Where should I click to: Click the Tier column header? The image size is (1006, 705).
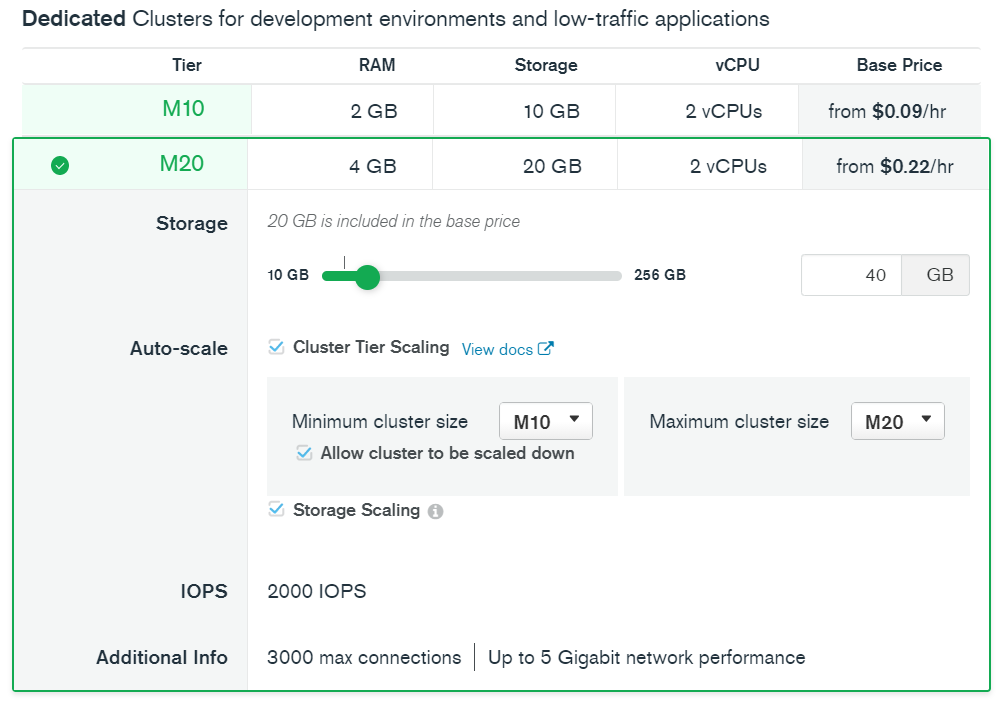coord(187,65)
